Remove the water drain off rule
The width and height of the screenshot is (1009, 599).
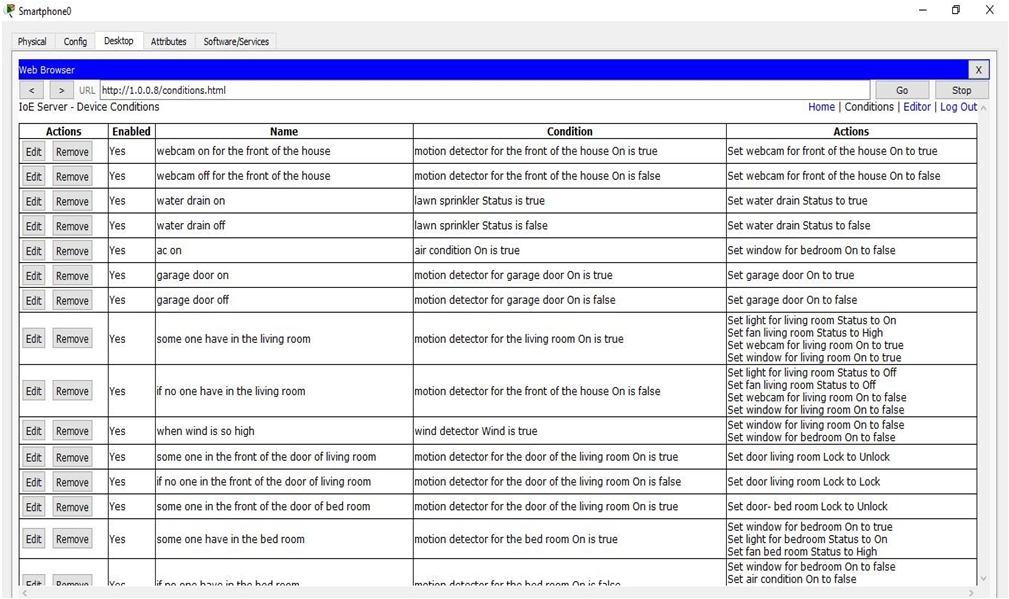[x=72, y=226]
